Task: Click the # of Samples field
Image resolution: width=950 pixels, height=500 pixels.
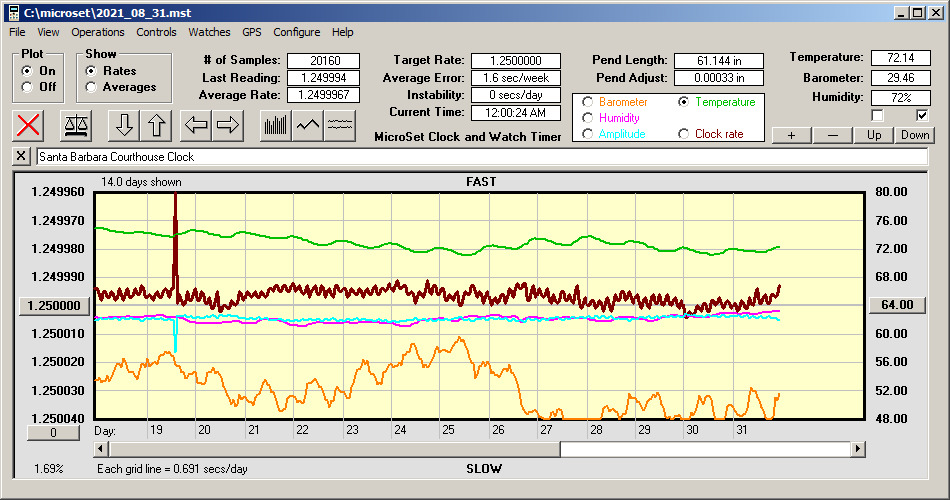Action: pos(324,61)
